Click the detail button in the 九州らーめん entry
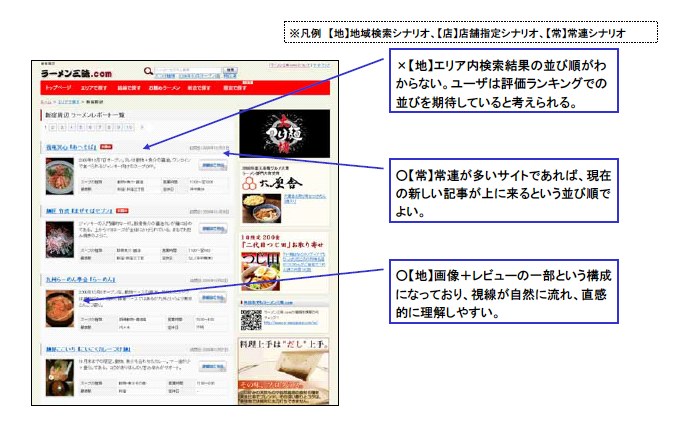The width and height of the screenshot is (676, 427). coord(213,298)
